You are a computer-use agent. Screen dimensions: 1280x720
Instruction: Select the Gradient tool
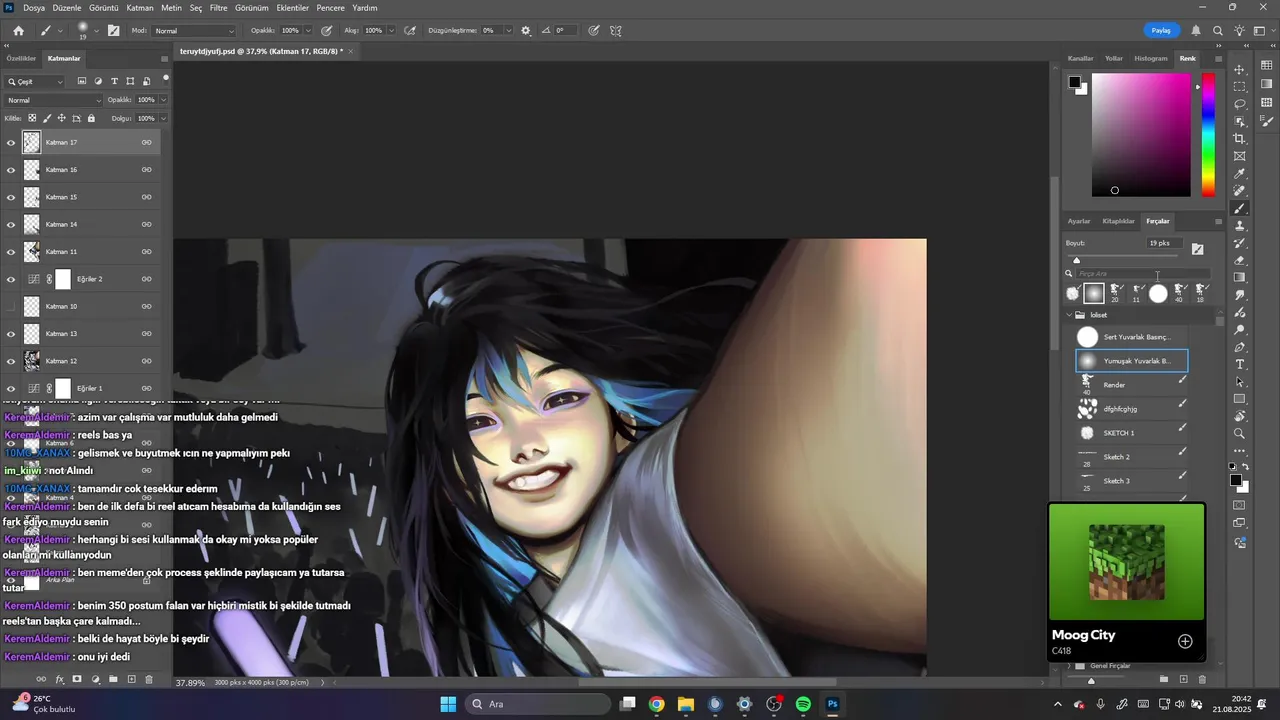pyautogui.click(x=1240, y=277)
